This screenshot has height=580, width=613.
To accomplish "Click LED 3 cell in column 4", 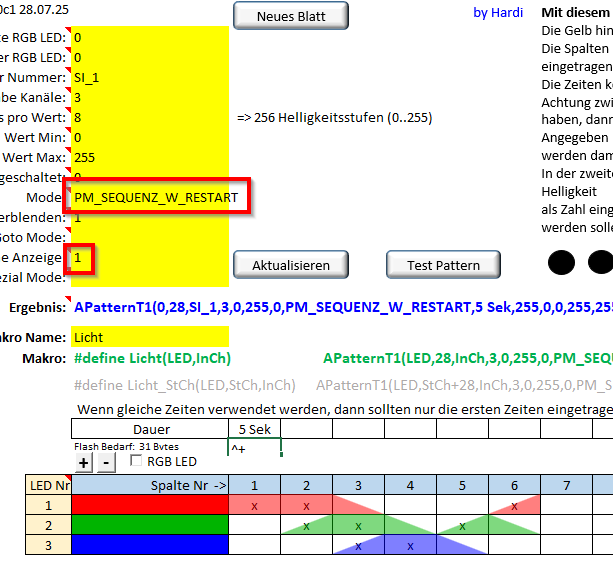I will 410,545.
